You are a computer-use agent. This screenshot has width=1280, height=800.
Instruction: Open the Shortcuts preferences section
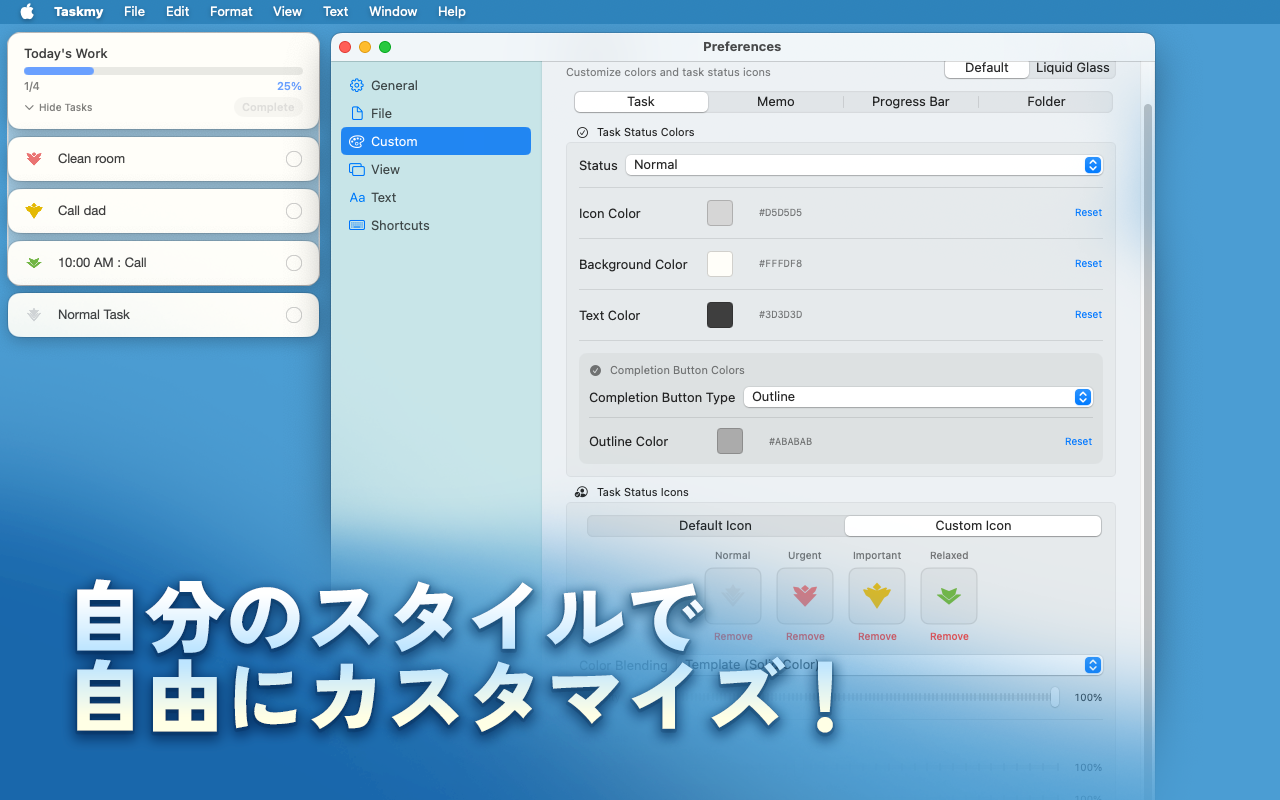pos(399,226)
